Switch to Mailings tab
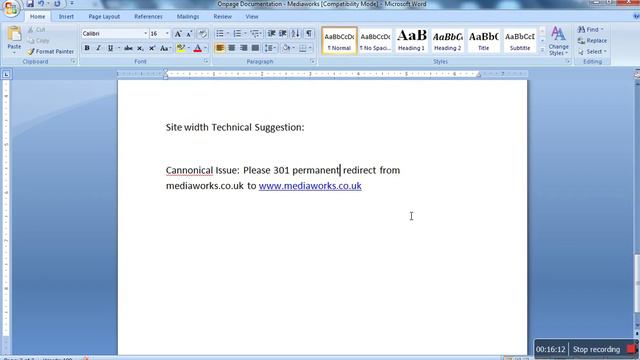 coord(188,17)
